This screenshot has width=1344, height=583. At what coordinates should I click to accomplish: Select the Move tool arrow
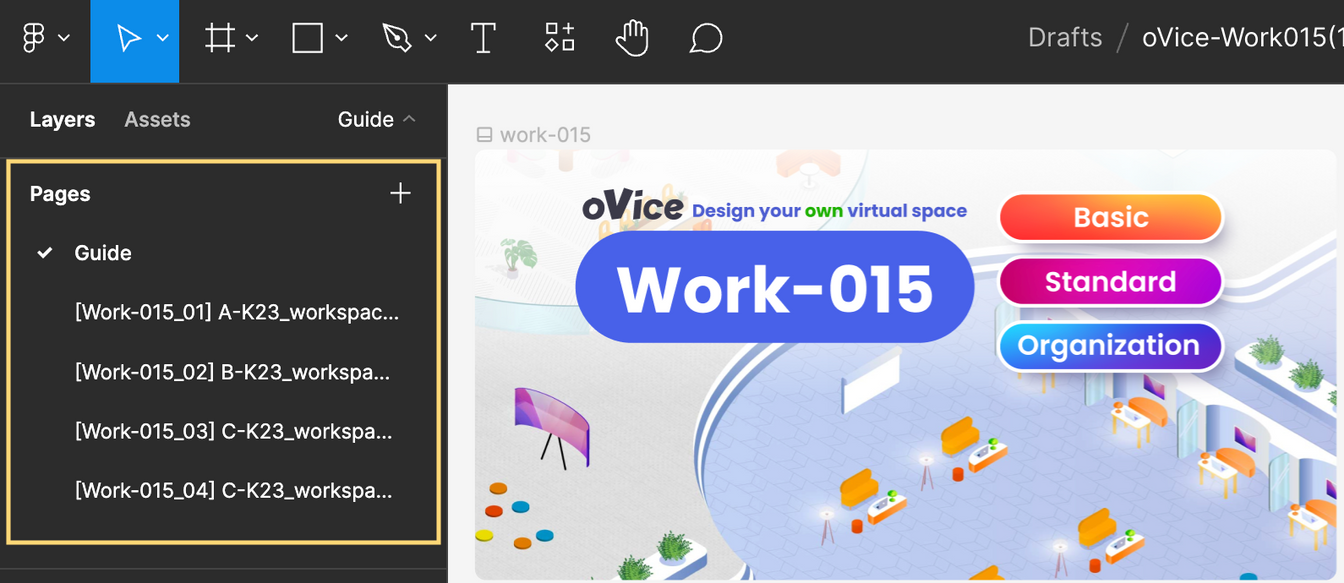[127, 38]
